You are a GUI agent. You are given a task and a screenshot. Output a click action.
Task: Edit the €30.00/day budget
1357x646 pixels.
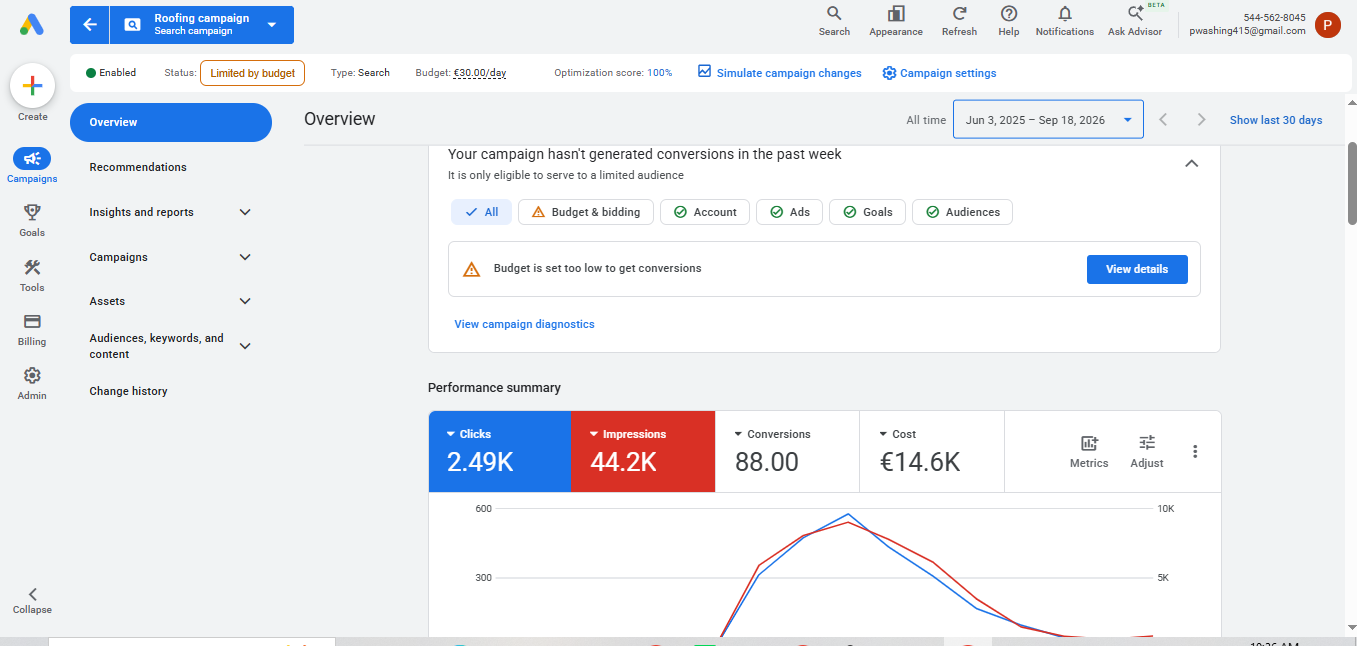tap(480, 73)
